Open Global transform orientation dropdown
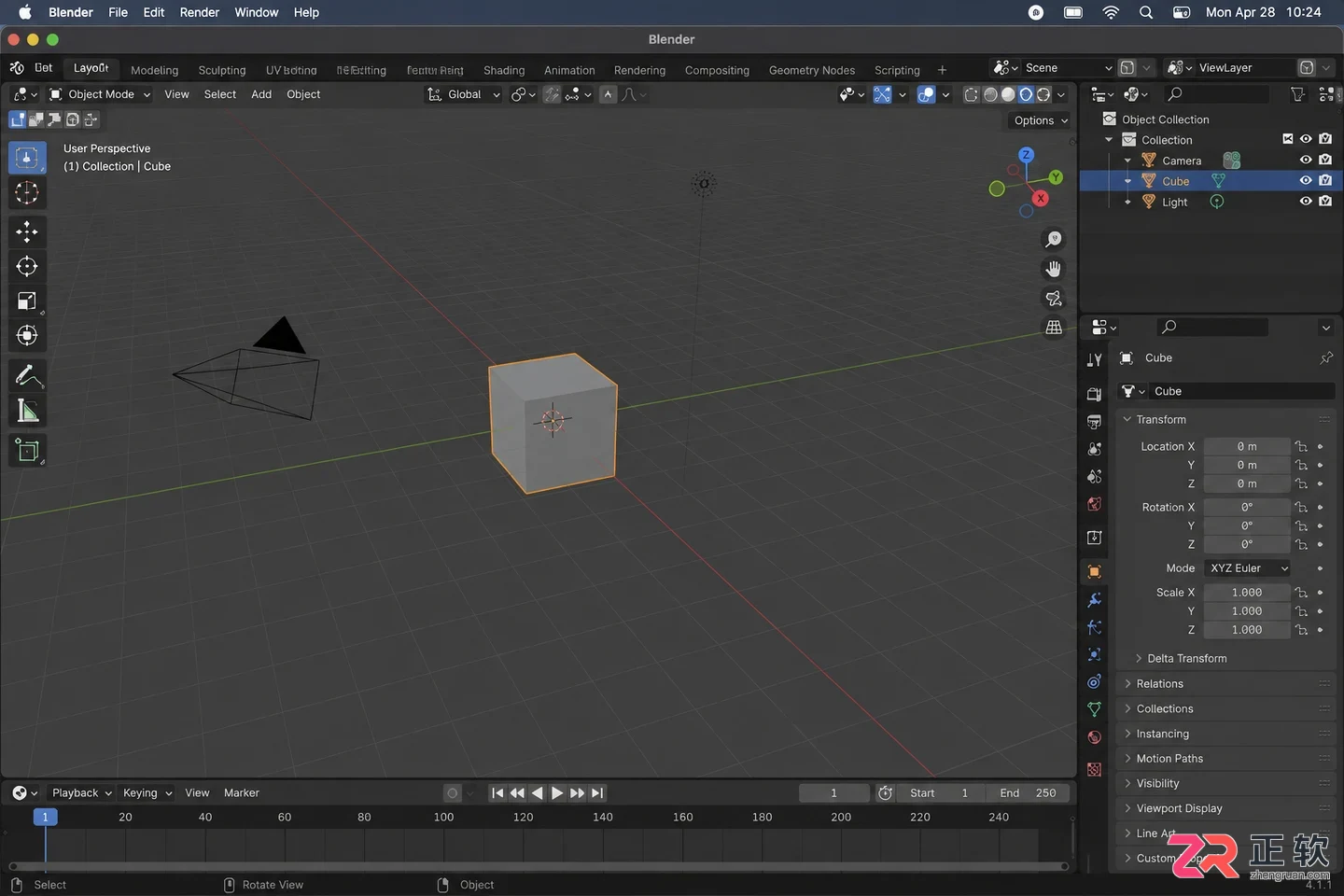This screenshot has height=896, width=1344. (464, 94)
